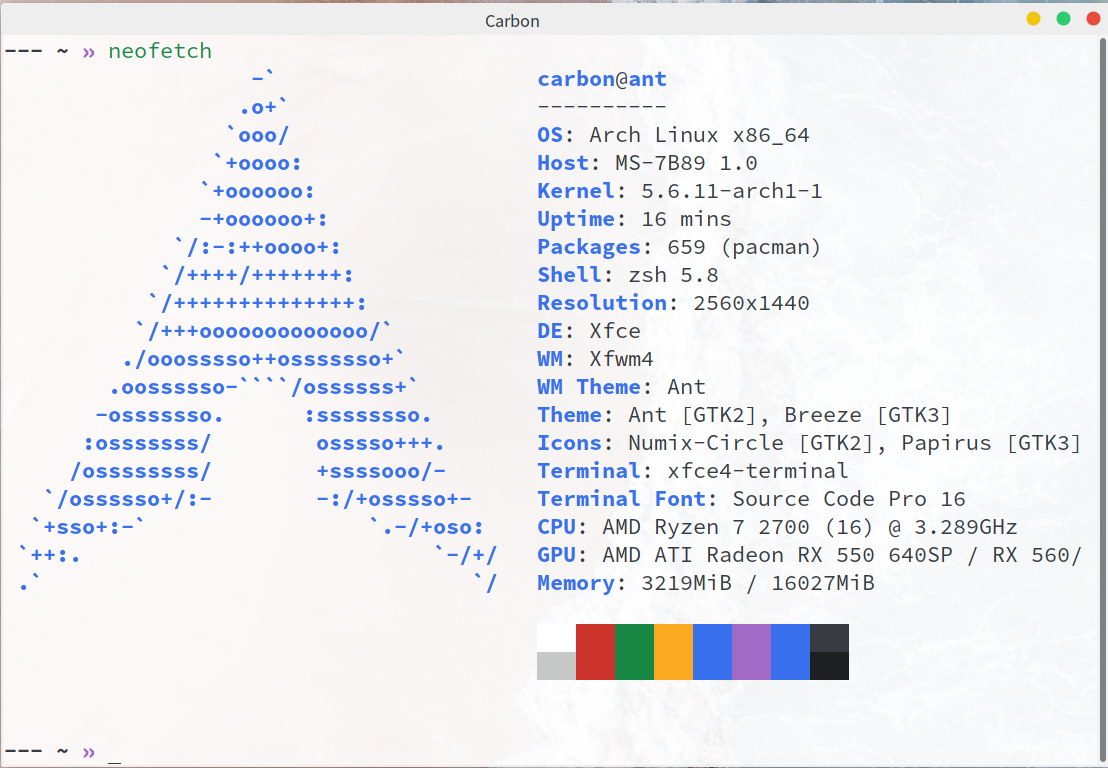Click the Carbon window title
Screen dimensions: 1108x768
[x=512, y=21]
